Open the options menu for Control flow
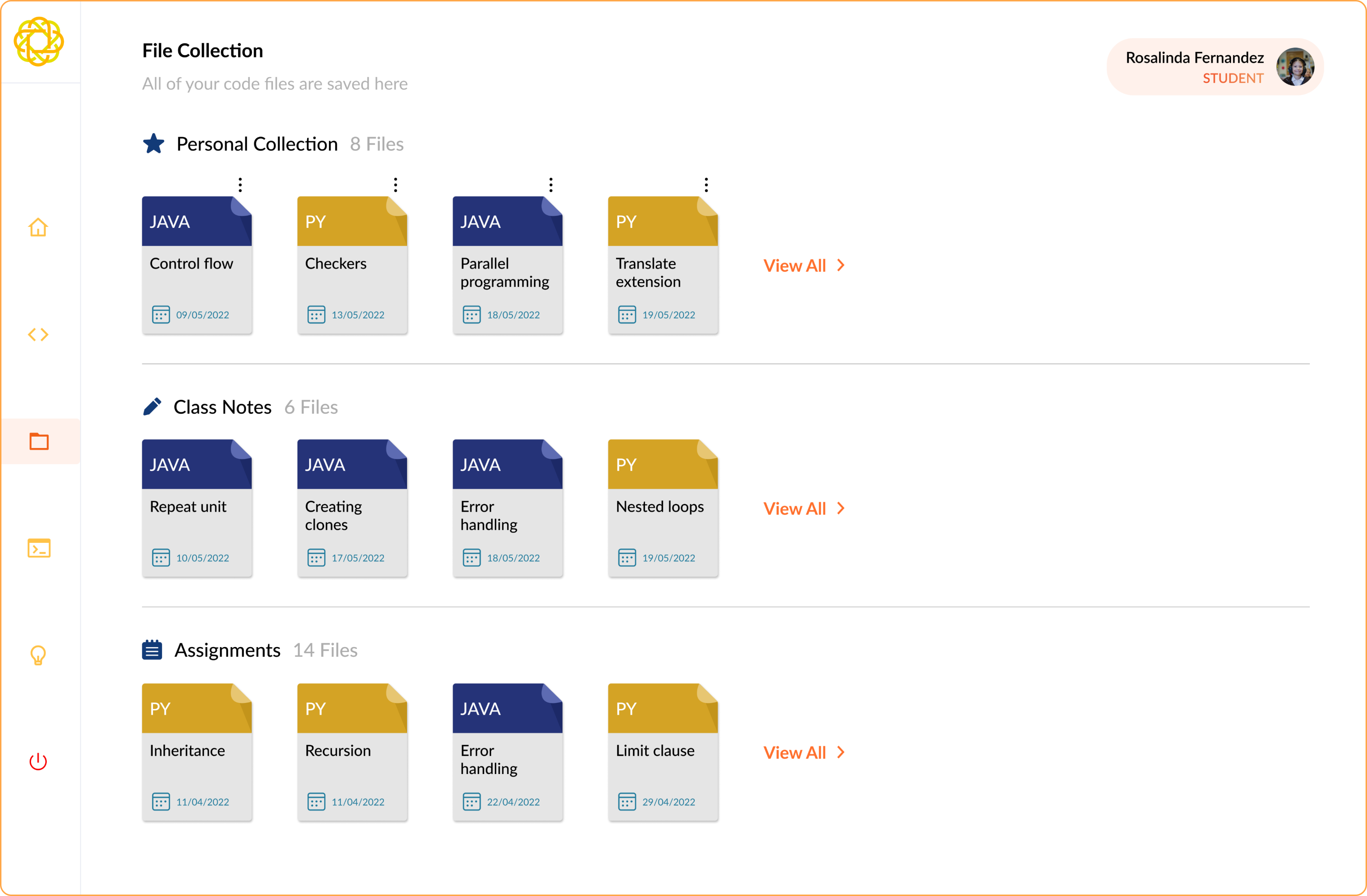Viewport: 1367px width, 896px height. (x=240, y=184)
